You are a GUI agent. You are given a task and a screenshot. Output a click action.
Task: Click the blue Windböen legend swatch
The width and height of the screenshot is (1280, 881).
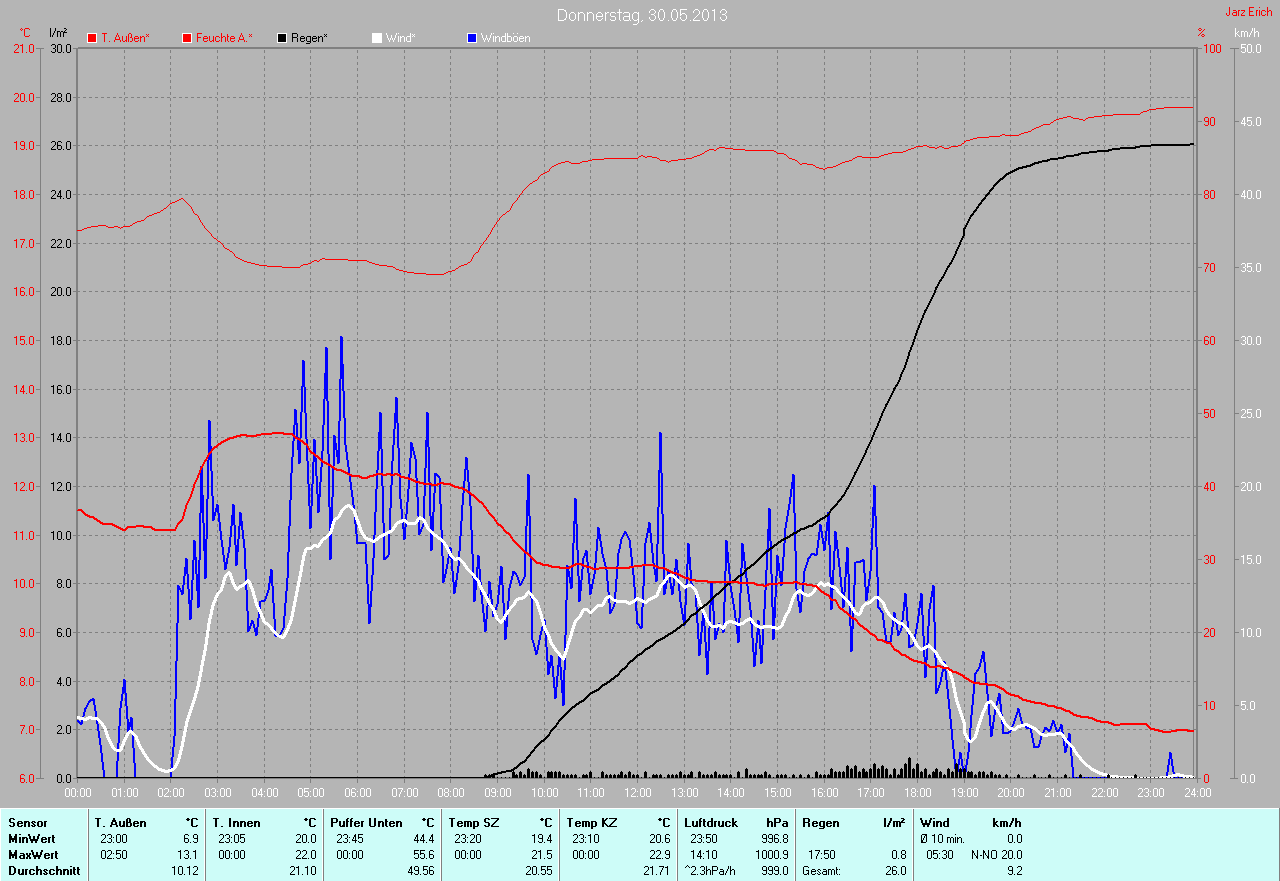pyautogui.click(x=471, y=38)
